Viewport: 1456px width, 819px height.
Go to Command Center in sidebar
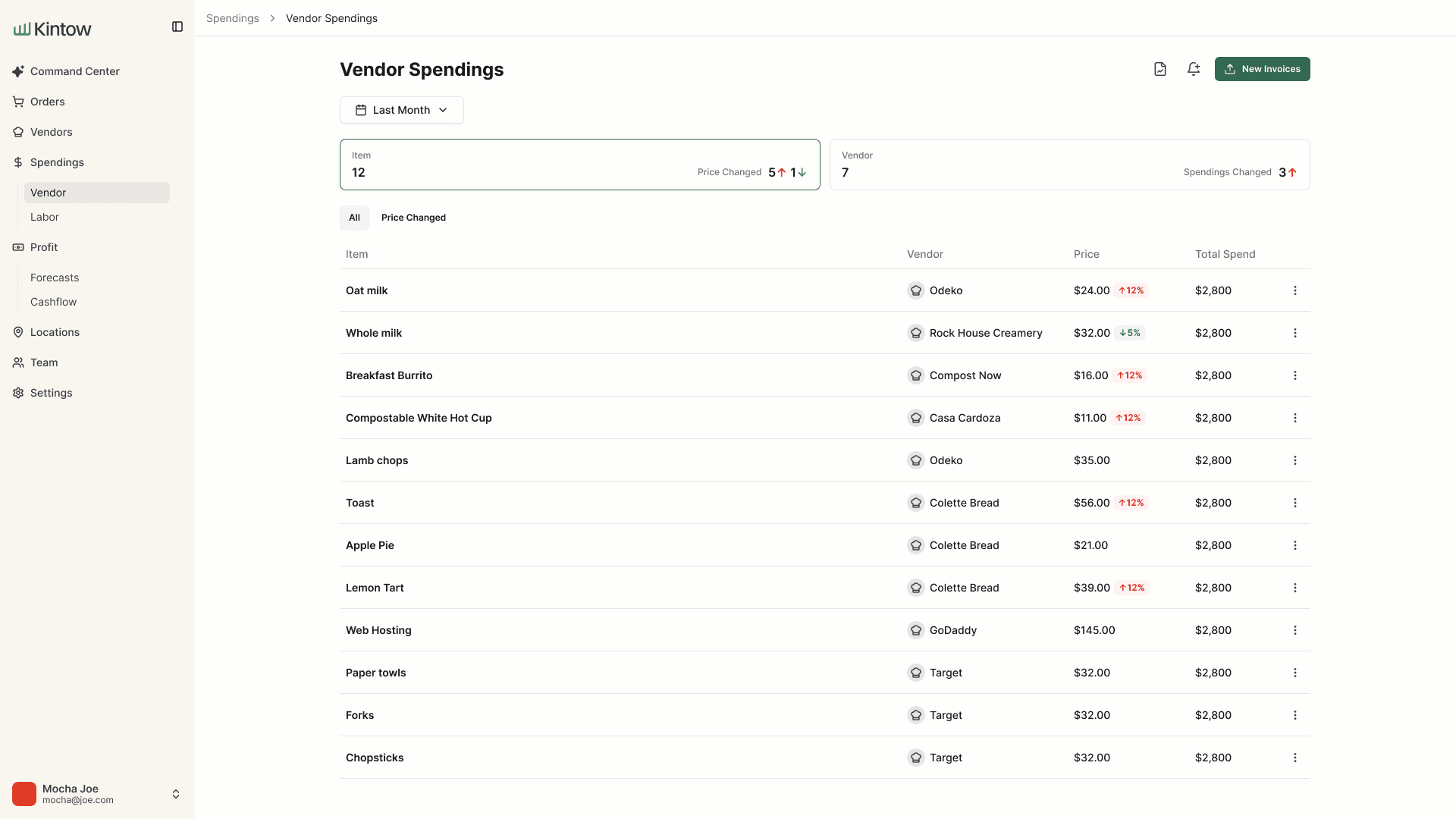point(74,71)
